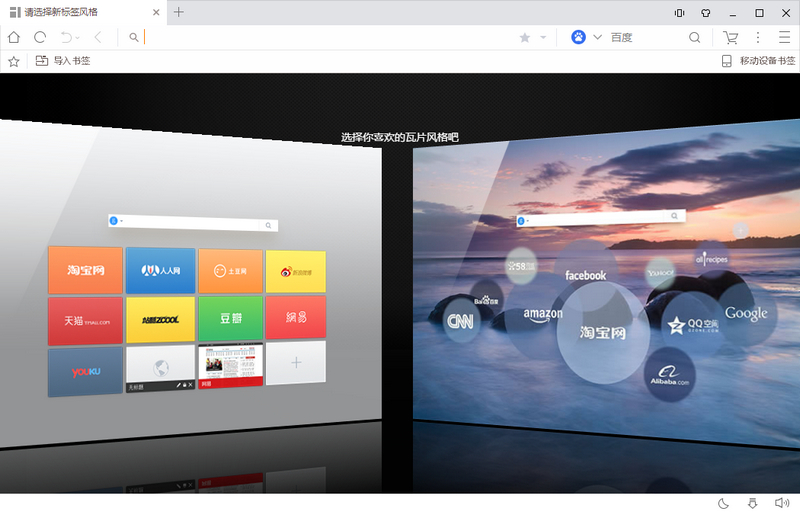The image size is (800, 512).
Task: Click the Youku tile
Action: point(86,372)
